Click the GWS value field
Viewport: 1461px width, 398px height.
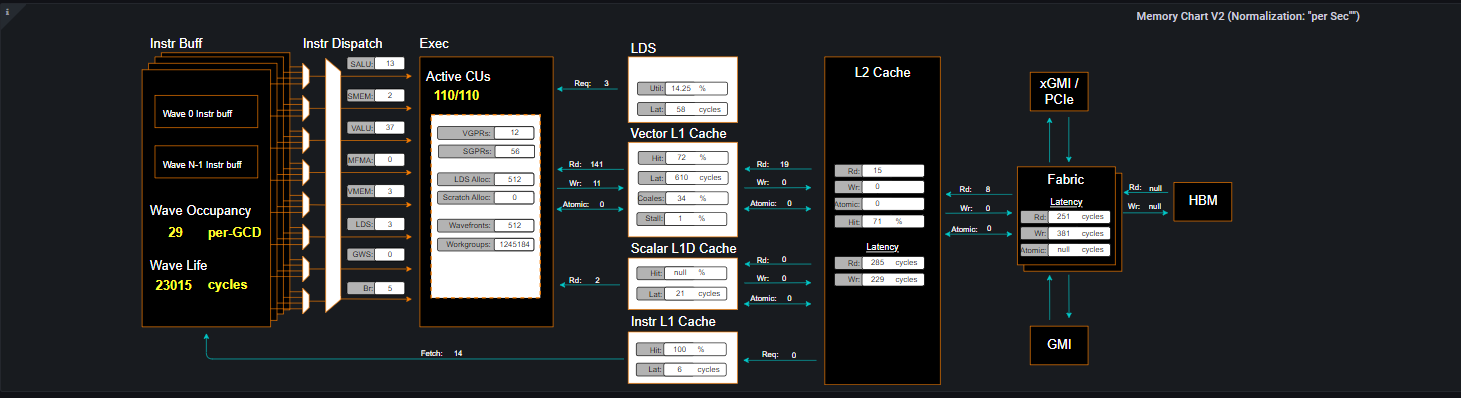click(390, 255)
